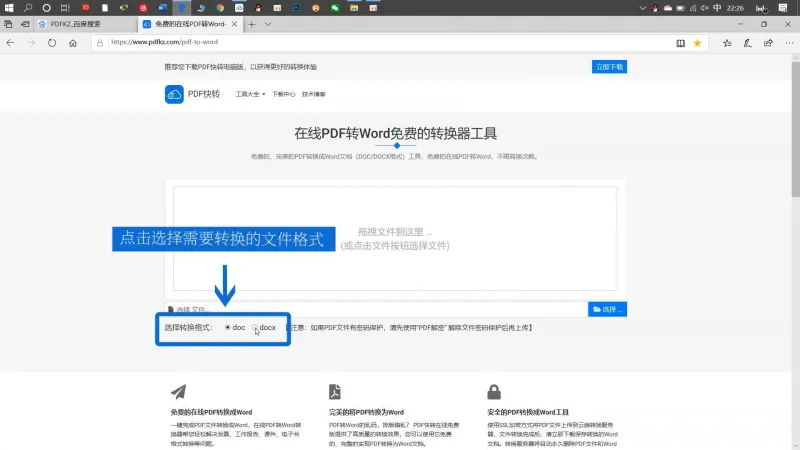Viewport: 800px width, 450px height.
Task: Open the NetEase Music taskbar icon
Action: coord(143,8)
